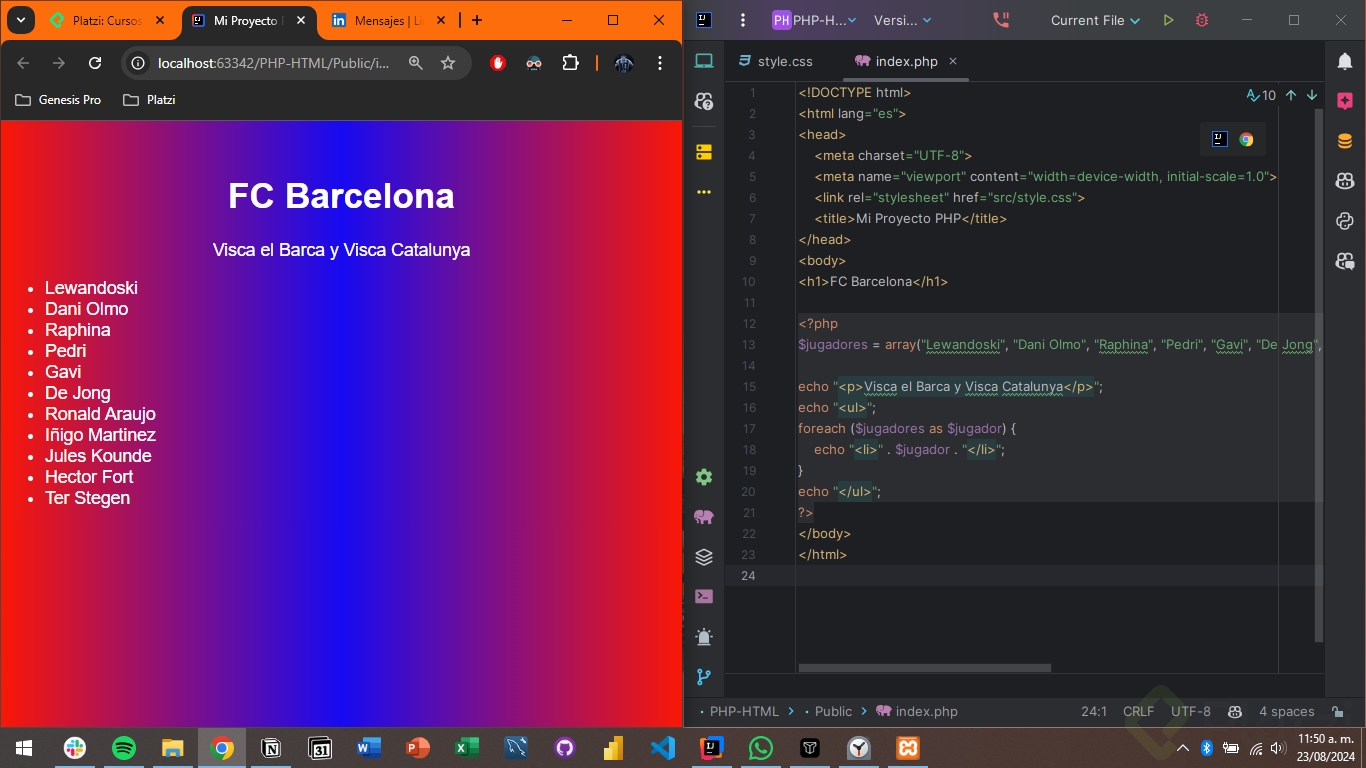Bookmark this page with the star icon

tap(448, 63)
